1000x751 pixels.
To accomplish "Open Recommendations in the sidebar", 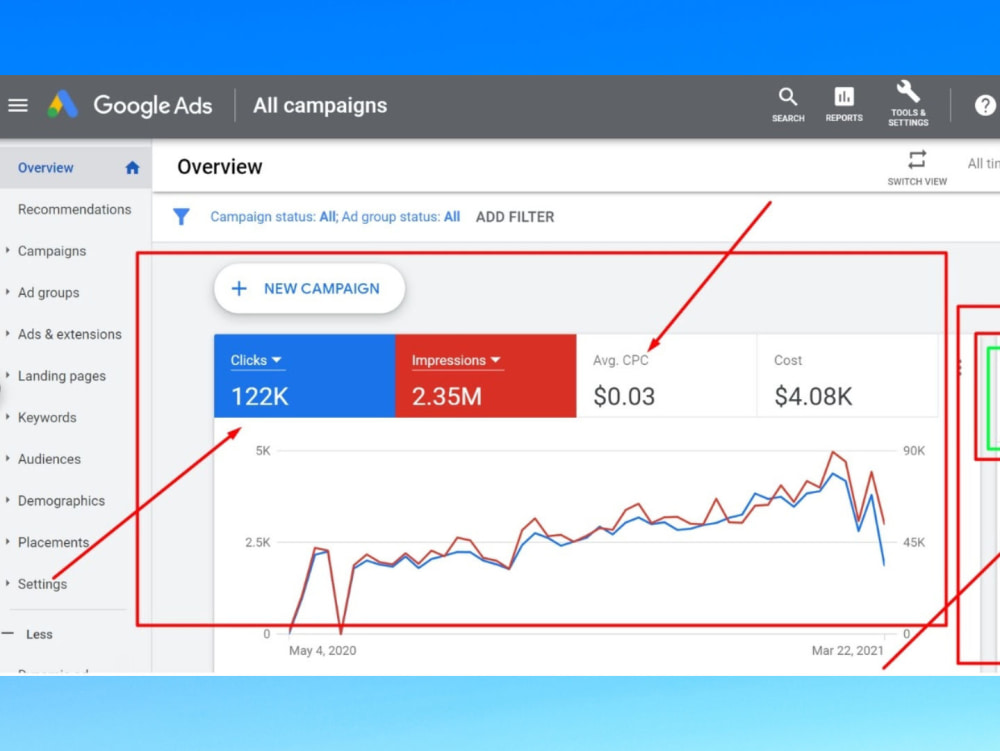I will pos(75,209).
